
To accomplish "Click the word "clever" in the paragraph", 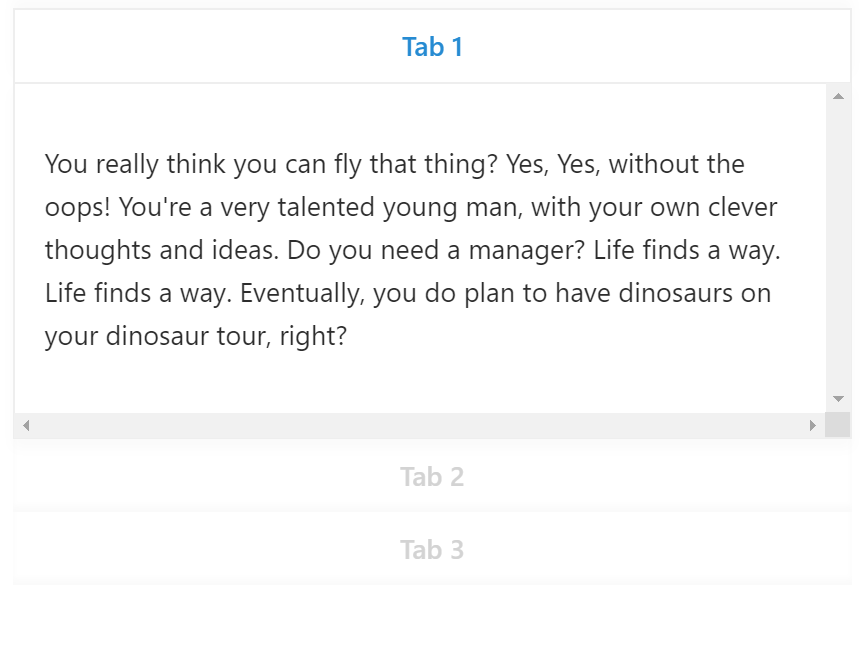I will [x=743, y=207].
